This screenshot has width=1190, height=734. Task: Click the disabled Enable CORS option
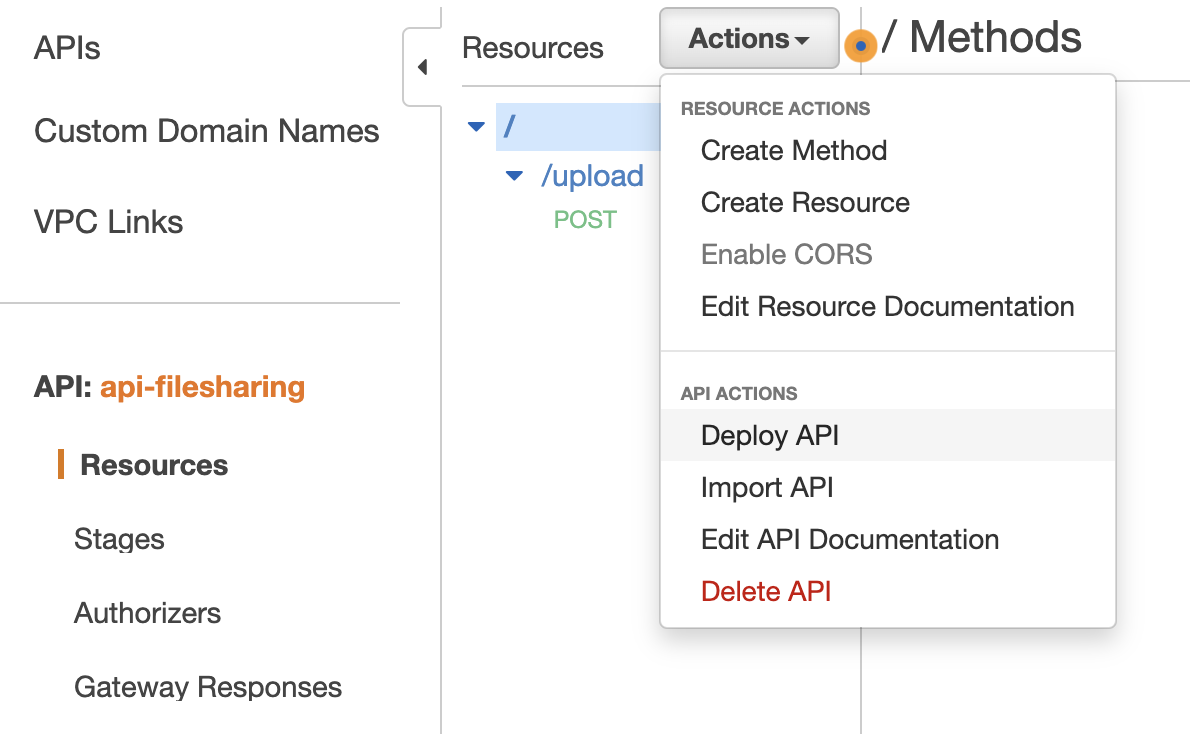click(x=786, y=254)
